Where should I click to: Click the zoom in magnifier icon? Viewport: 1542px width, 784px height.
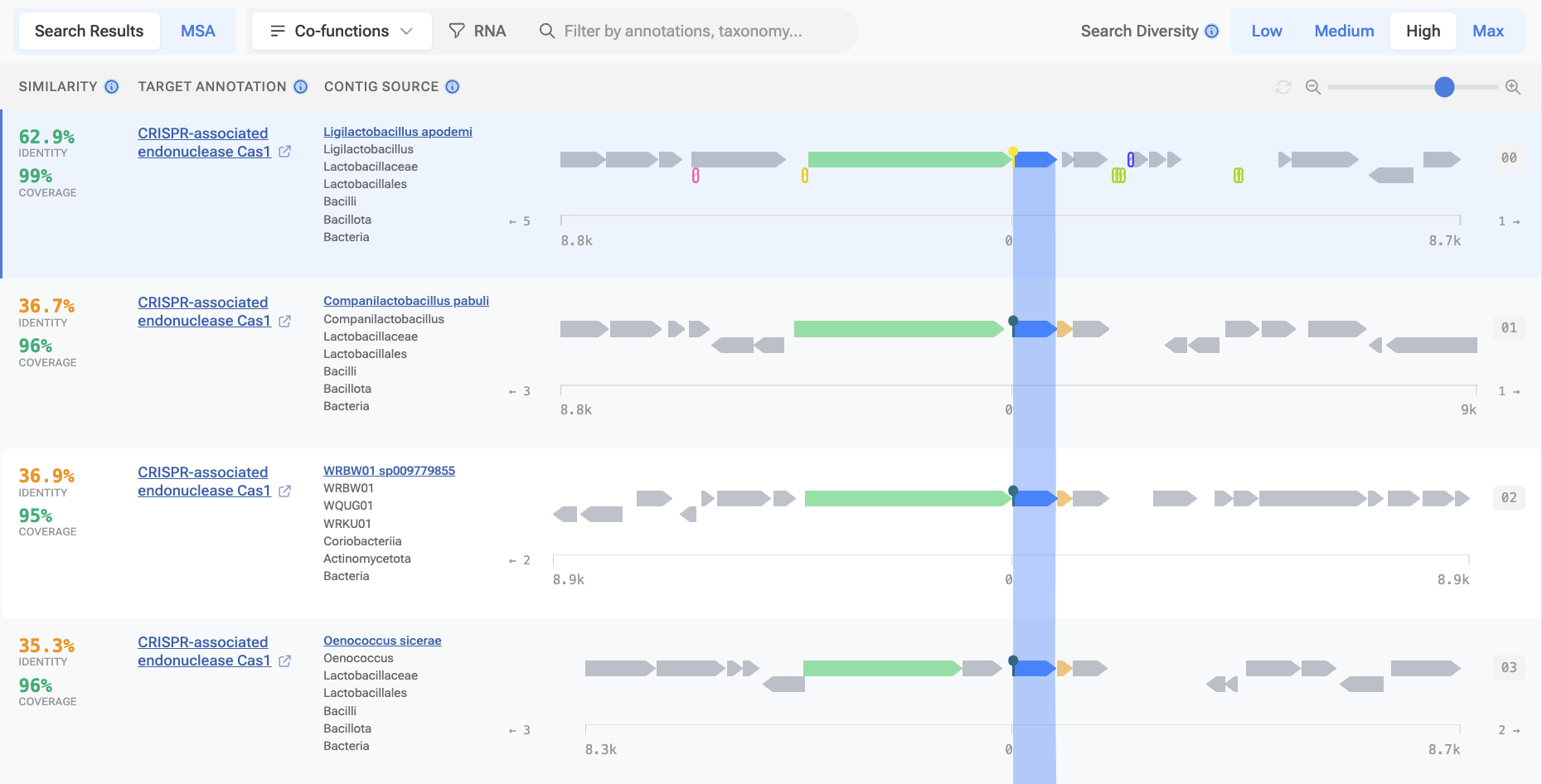[x=1513, y=87]
